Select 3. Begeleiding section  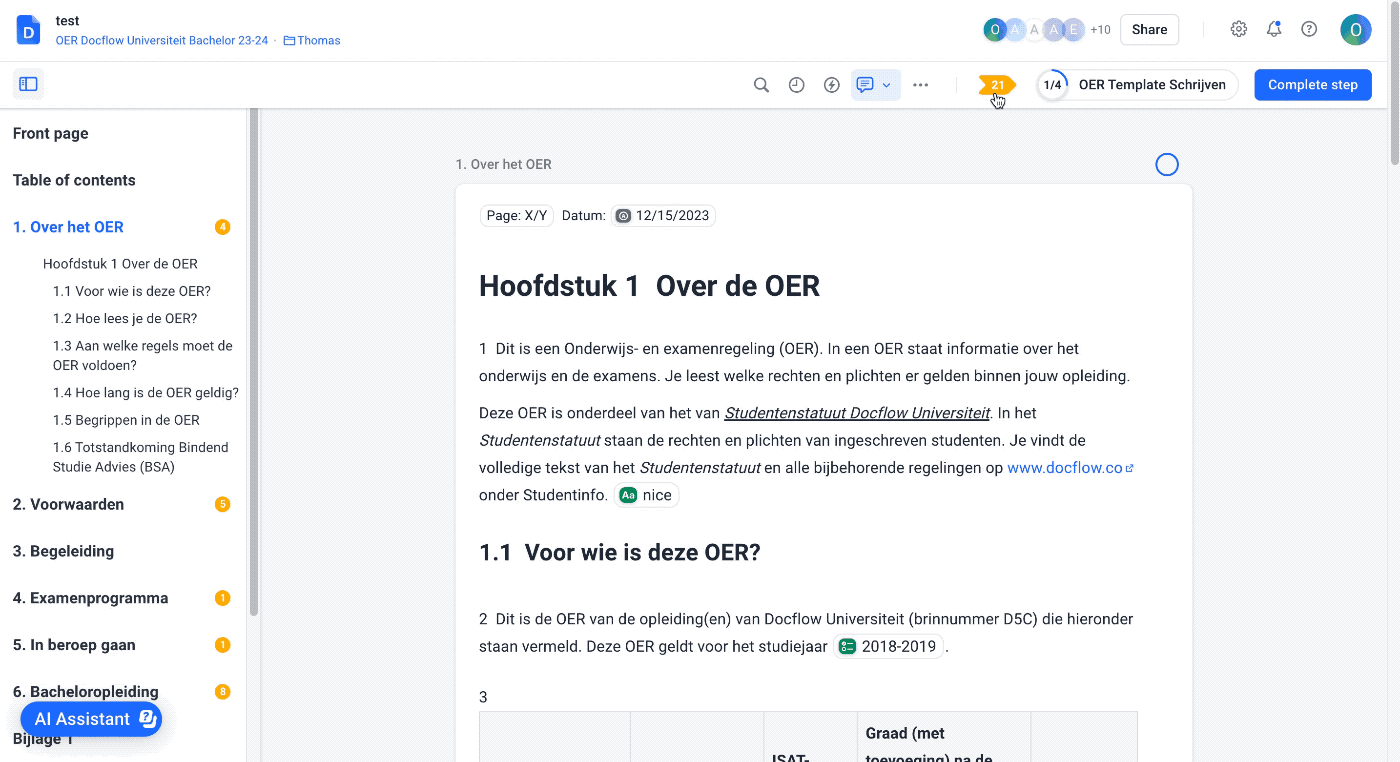(63, 551)
